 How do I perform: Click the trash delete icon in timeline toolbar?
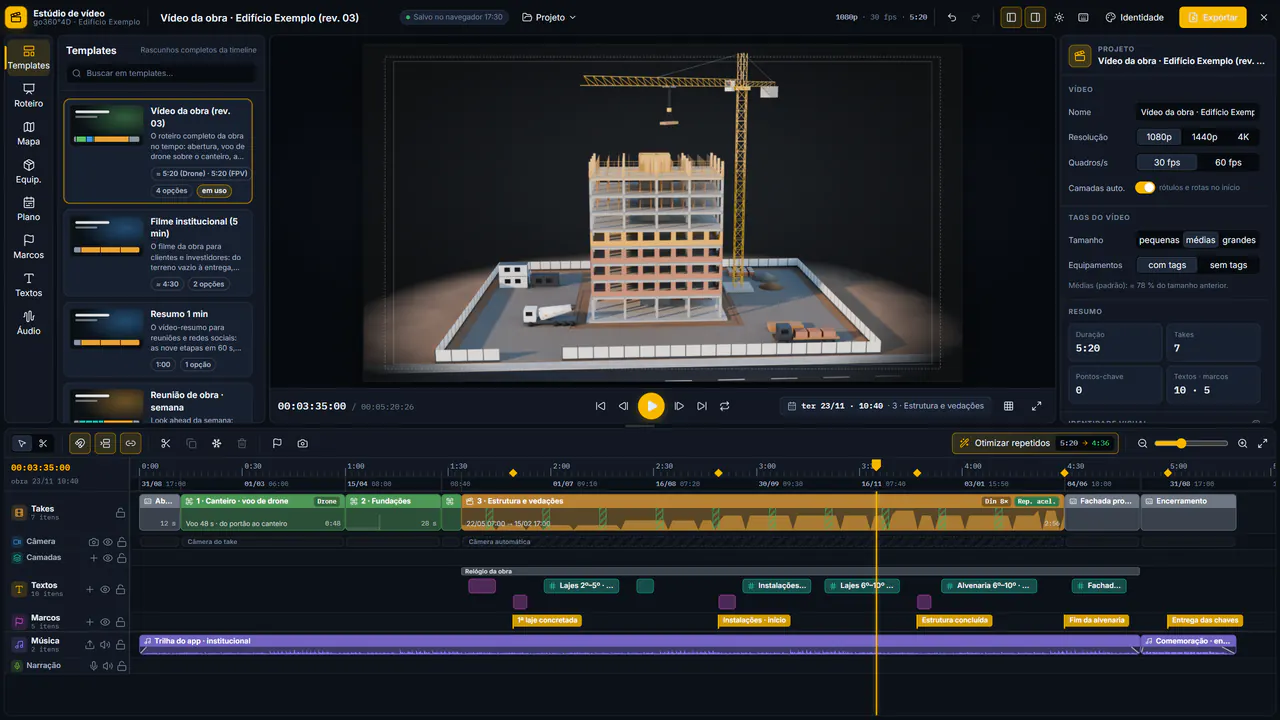(242, 443)
